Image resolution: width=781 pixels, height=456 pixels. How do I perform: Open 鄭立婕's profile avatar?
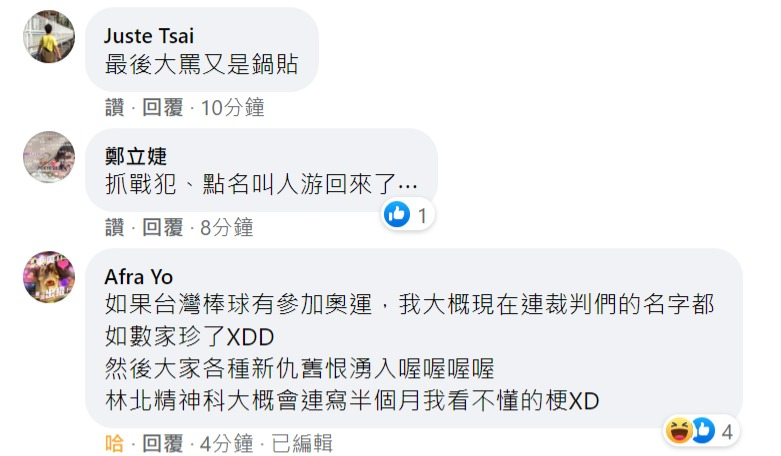tap(49, 157)
